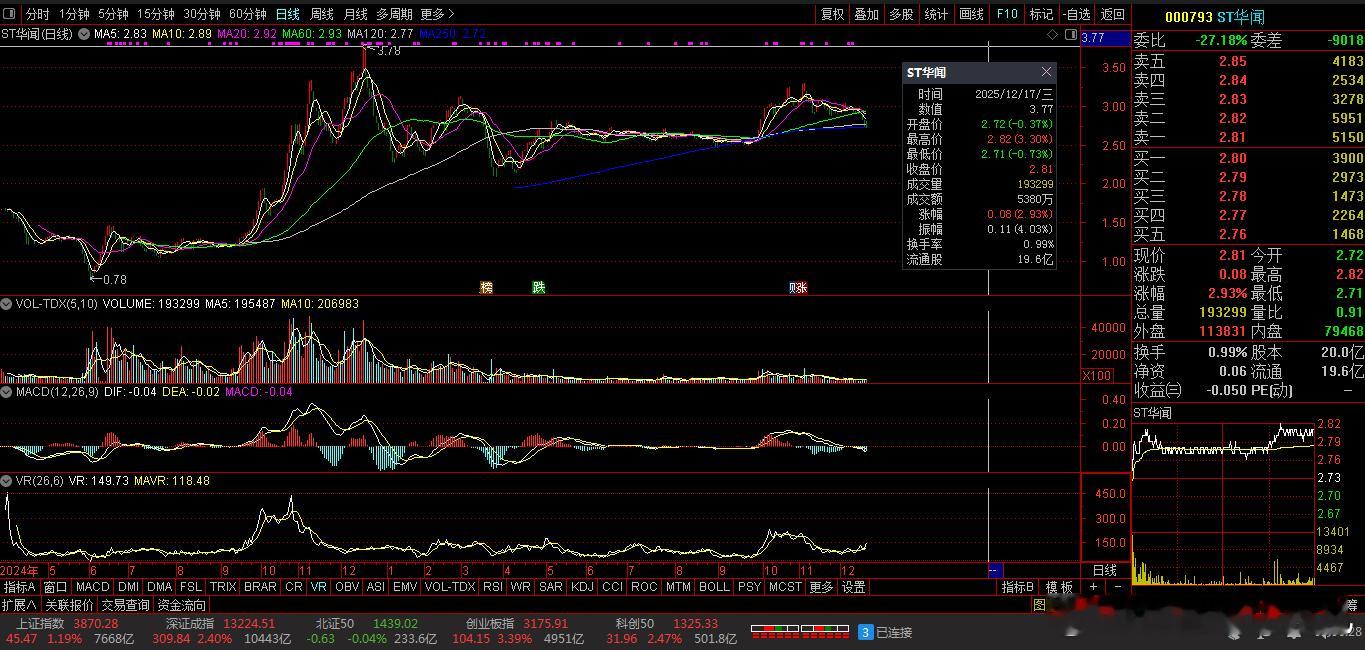Image resolution: width=1365 pixels, height=650 pixels.
Task: Switch the indicator to EMV
Action: click(x=405, y=587)
